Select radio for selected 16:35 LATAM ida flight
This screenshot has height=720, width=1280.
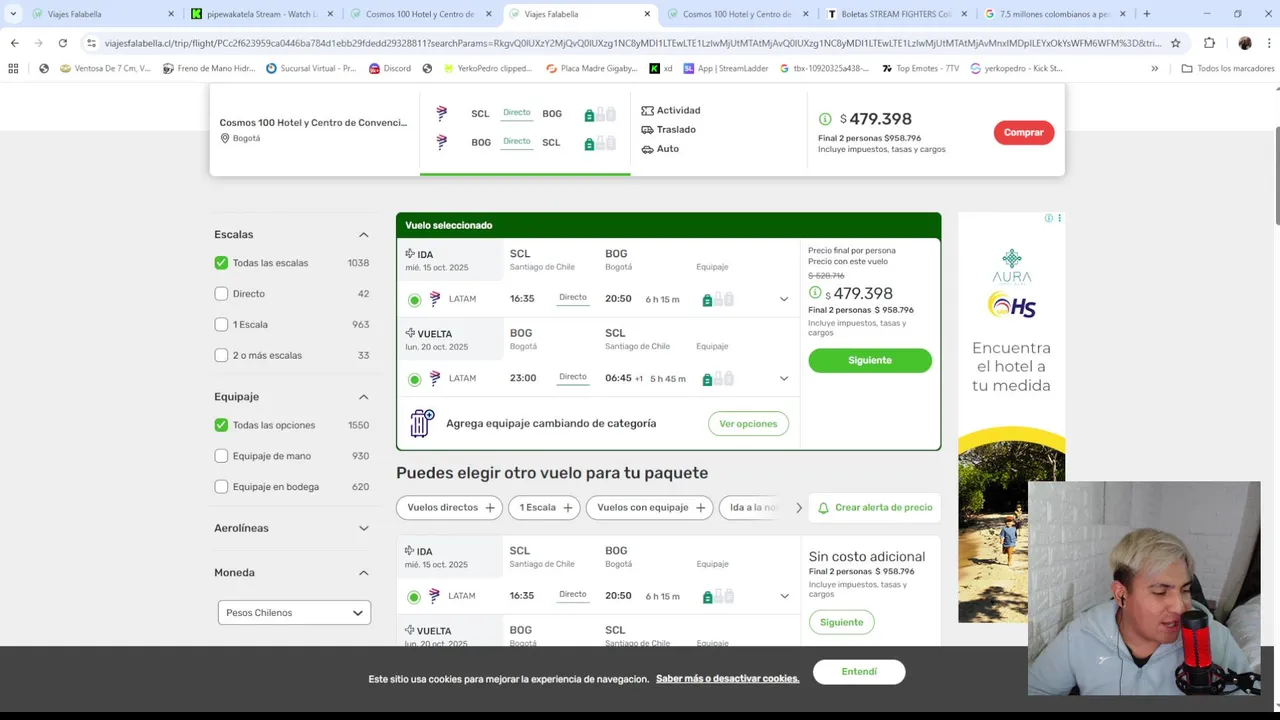pyautogui.click(x=414, y=300)
